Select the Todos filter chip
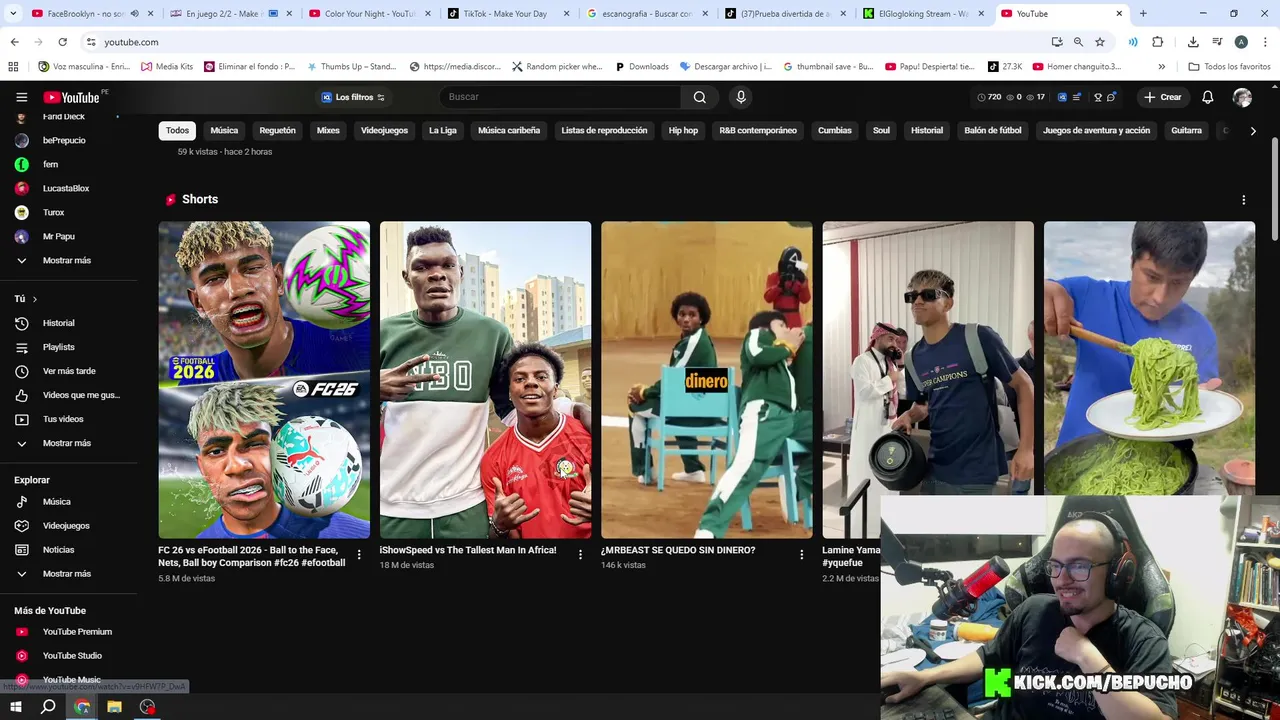 pos(177,131)
